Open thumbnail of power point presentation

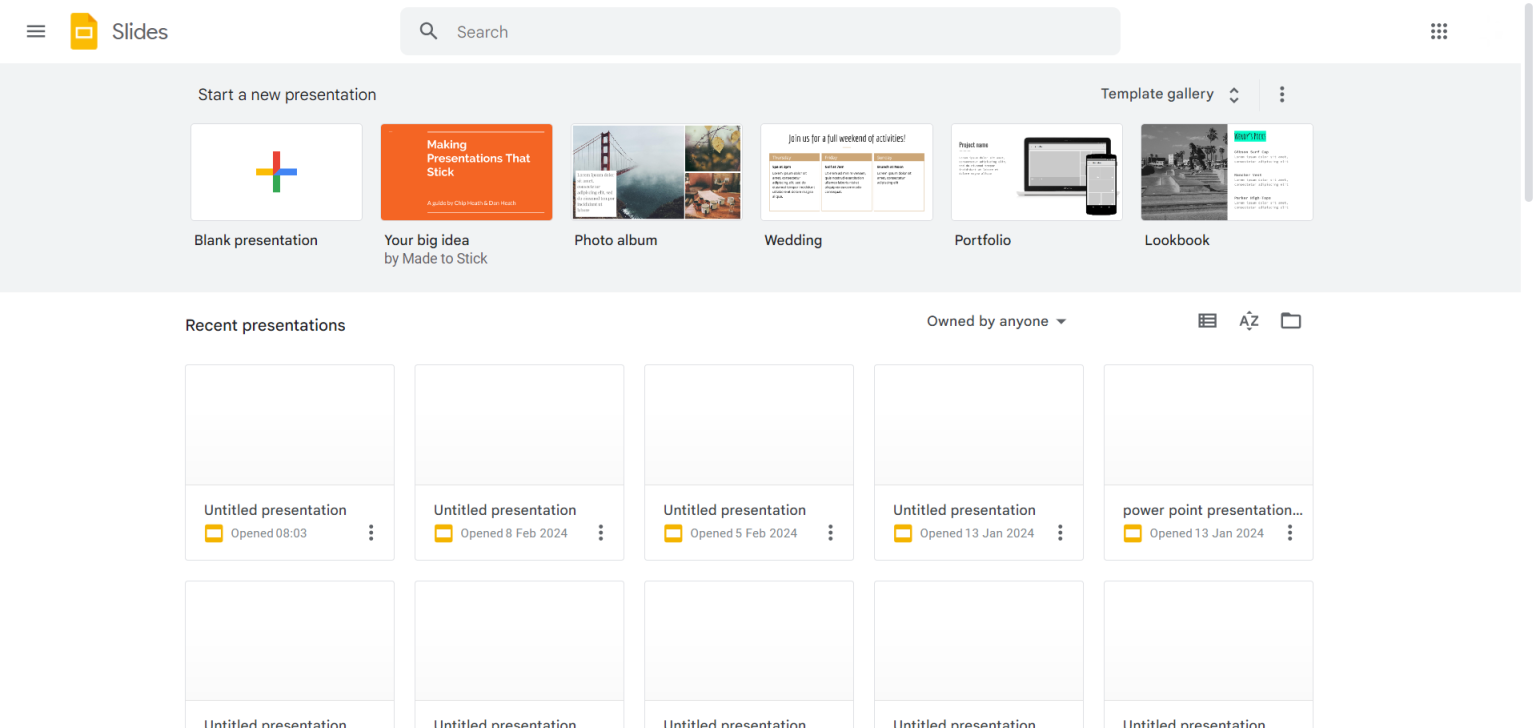coord(1209,425)
